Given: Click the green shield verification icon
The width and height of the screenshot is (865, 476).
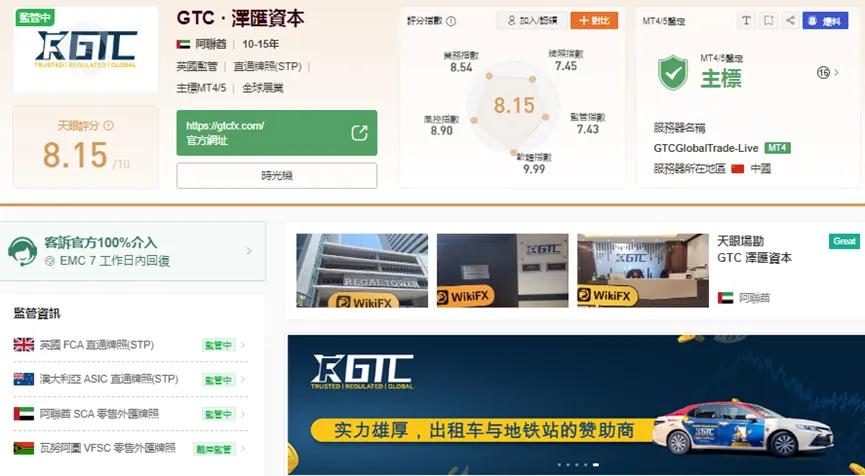Looking at the screenshot, I should 672,73.
